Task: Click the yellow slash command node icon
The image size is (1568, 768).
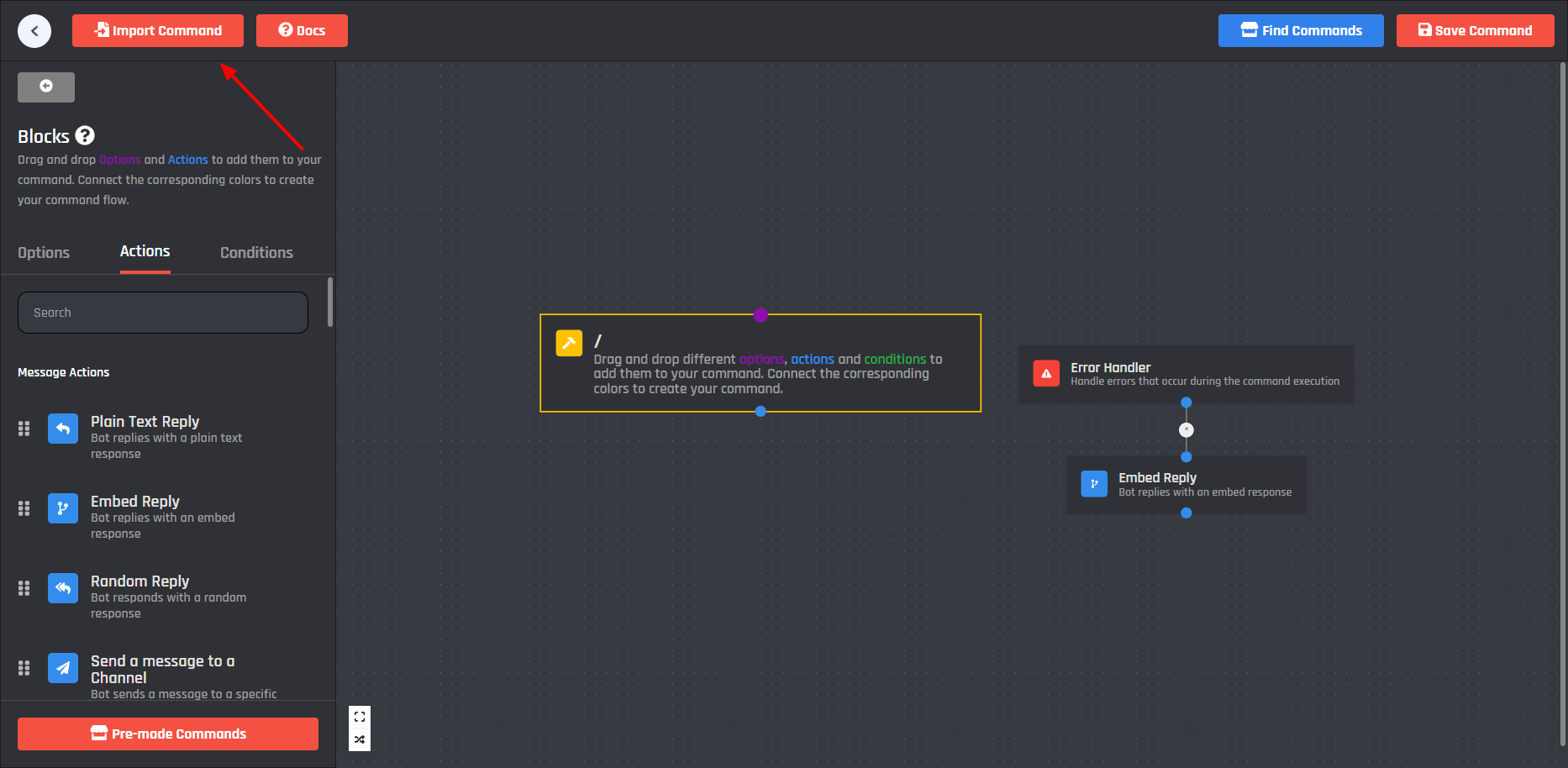Action: tap(569, 343)
